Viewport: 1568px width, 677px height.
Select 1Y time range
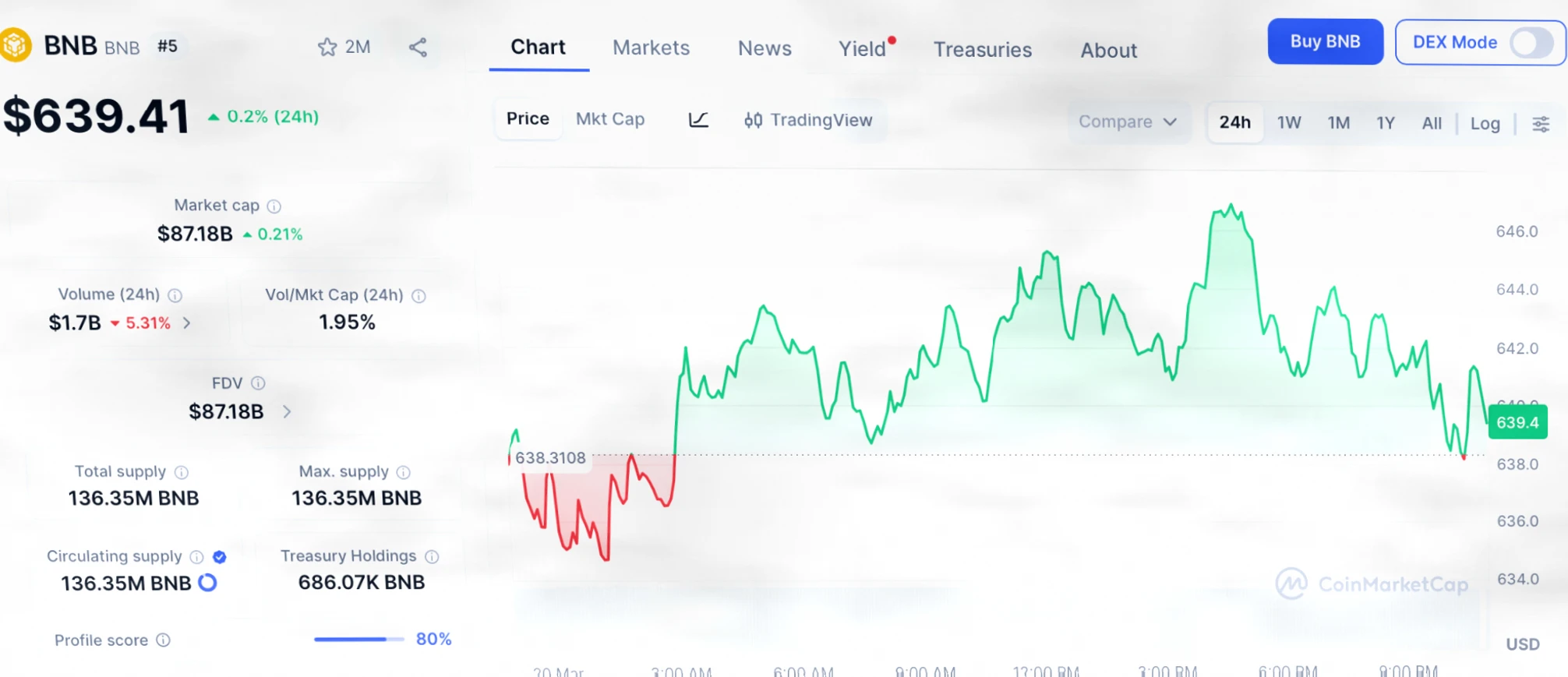click(x=1385, y=123)
